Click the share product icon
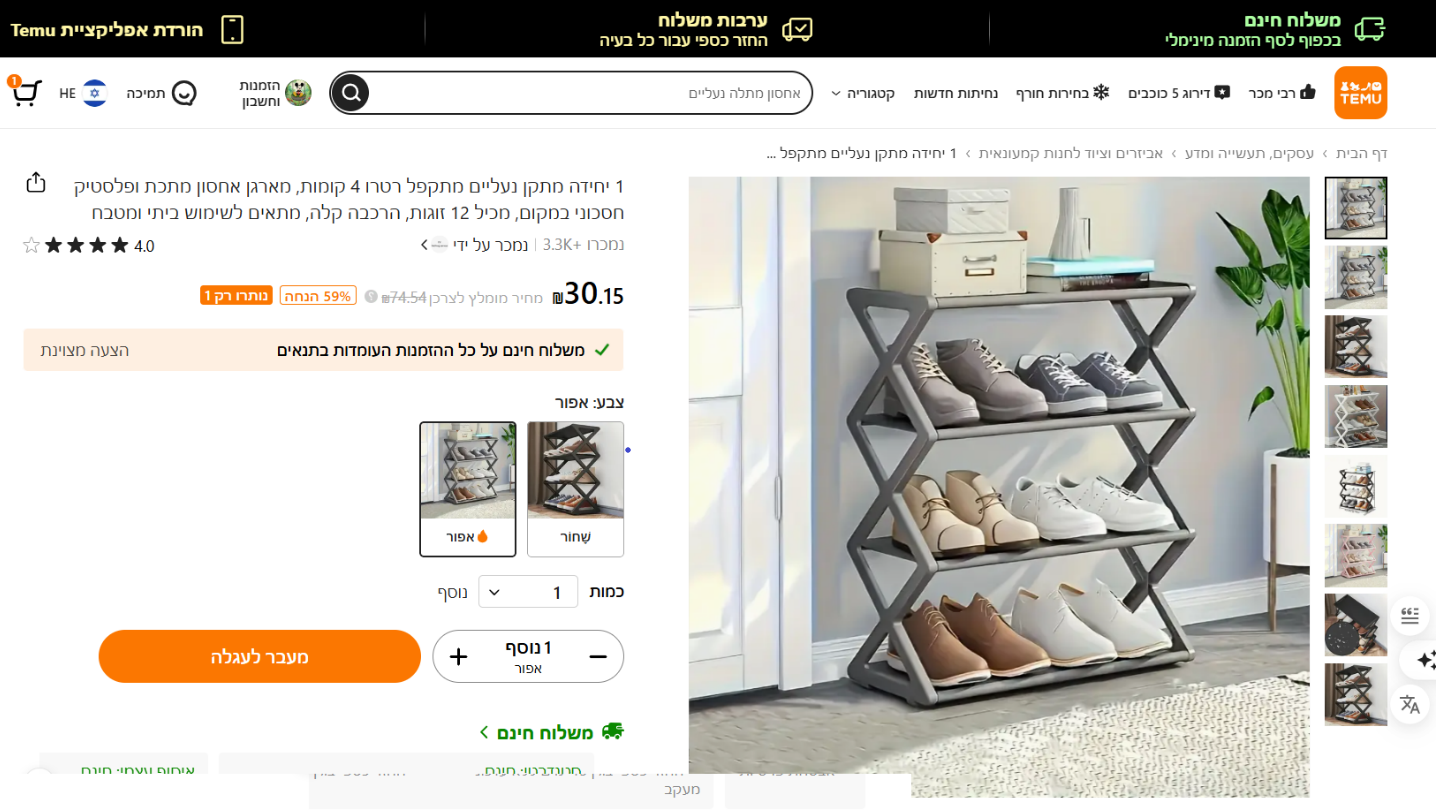The image size is (1436, 810). pos(36,182)
